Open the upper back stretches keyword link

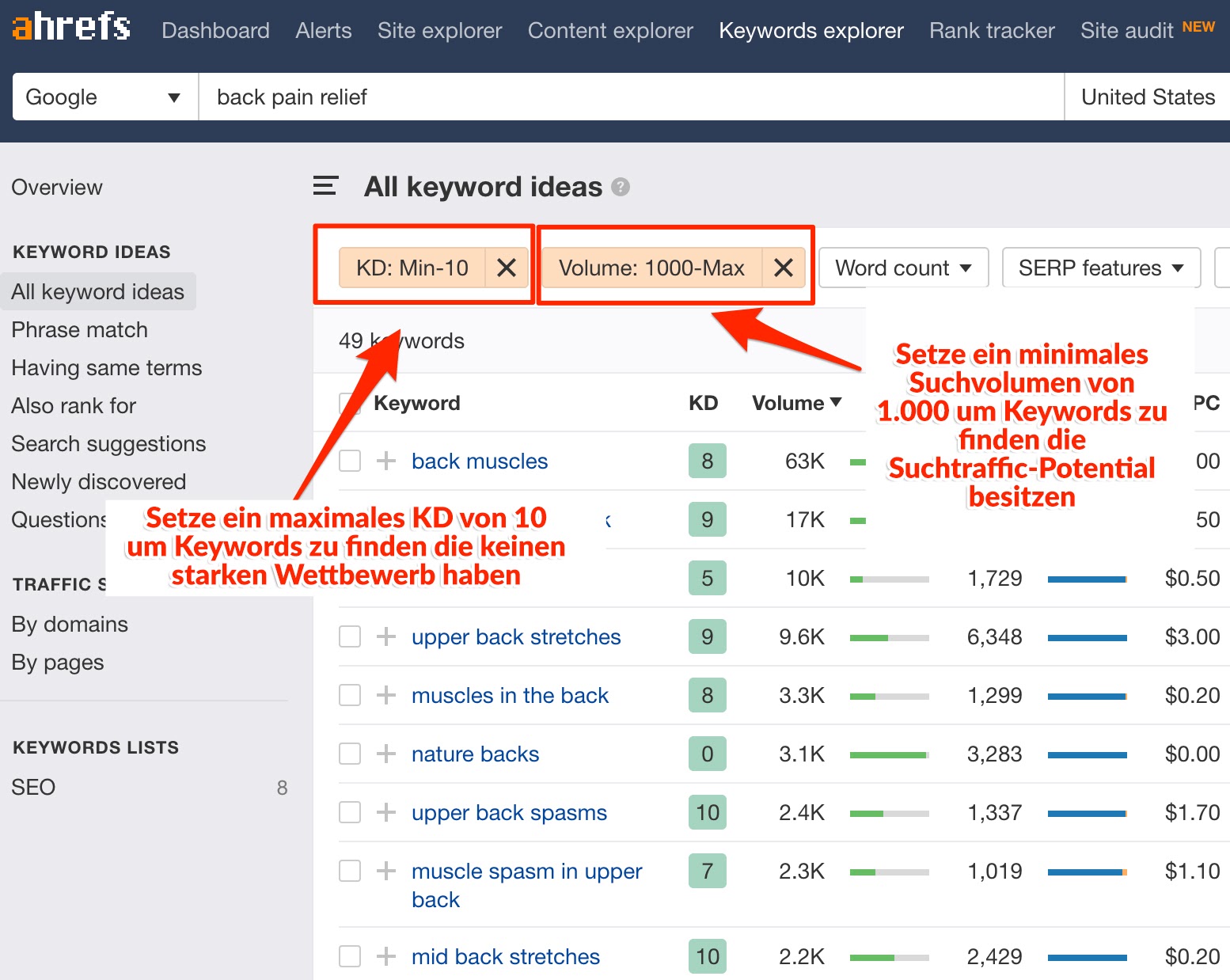516,637
